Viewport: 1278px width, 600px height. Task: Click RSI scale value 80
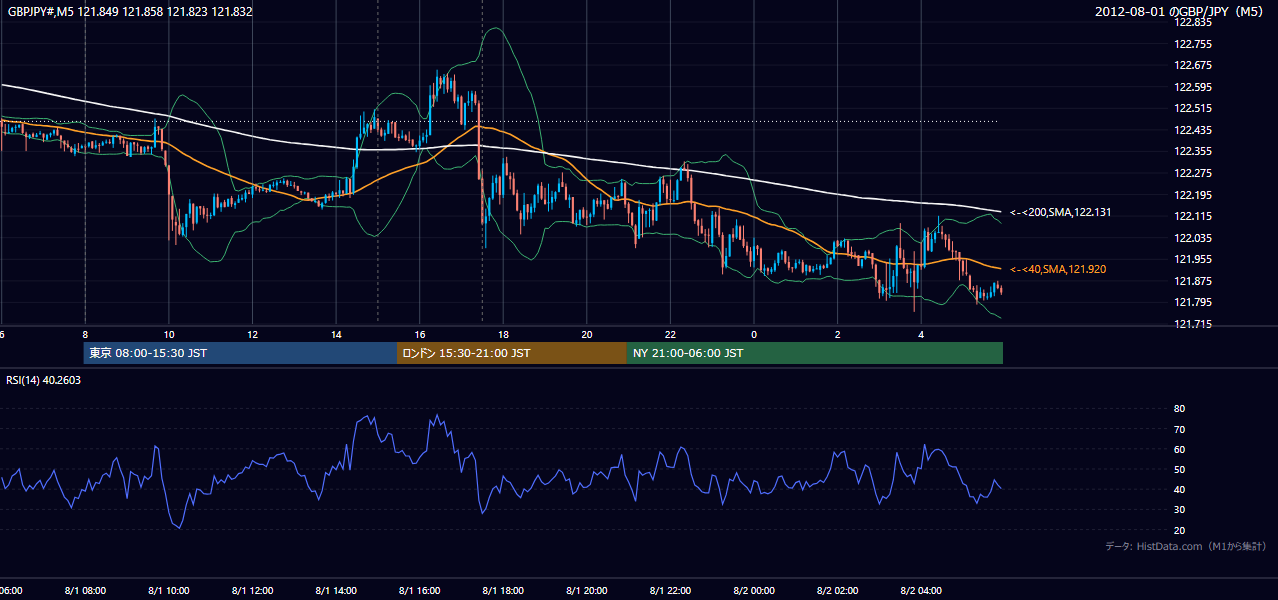click(1180, 409)
